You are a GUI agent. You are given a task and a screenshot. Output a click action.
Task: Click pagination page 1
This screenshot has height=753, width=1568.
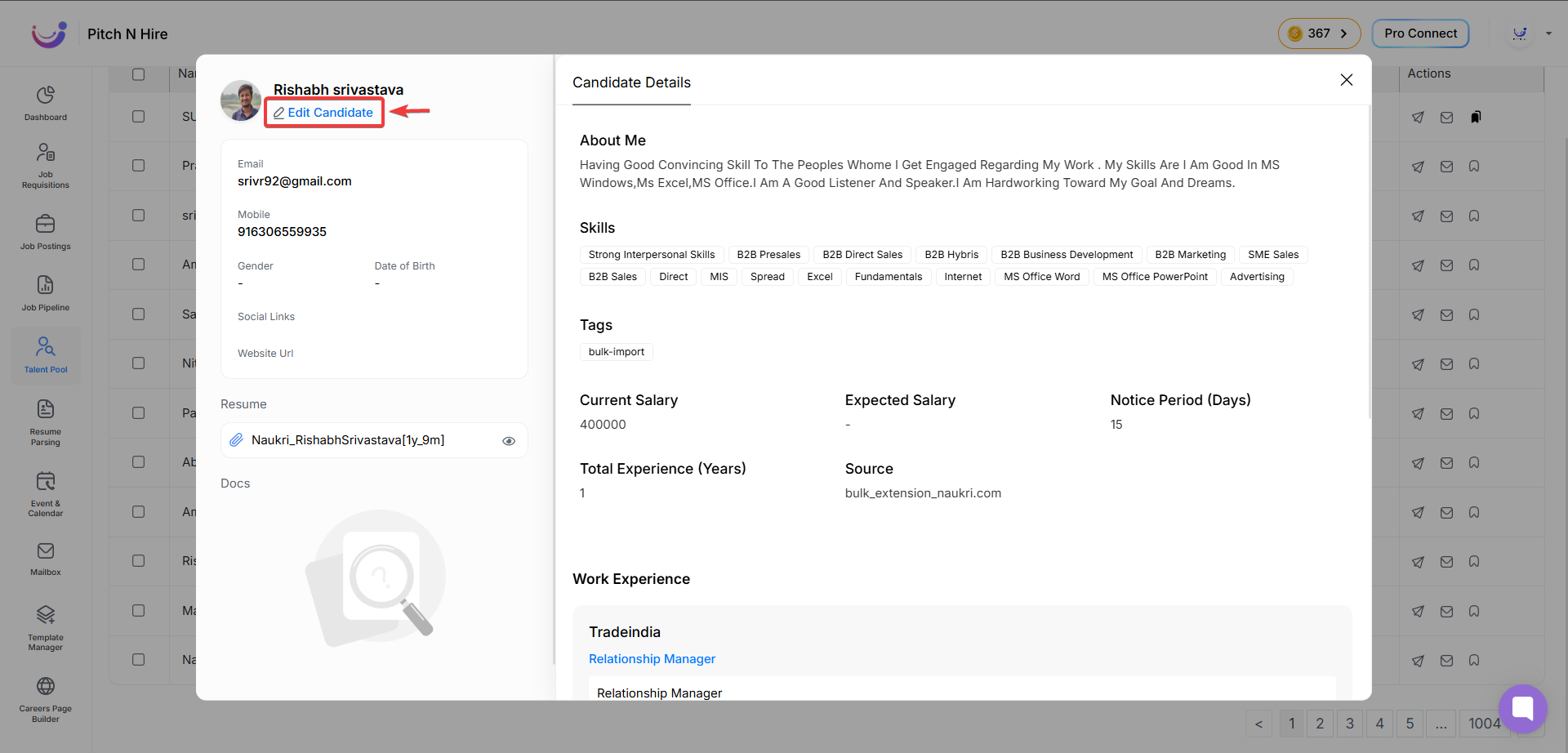(x=1291, y=724)
